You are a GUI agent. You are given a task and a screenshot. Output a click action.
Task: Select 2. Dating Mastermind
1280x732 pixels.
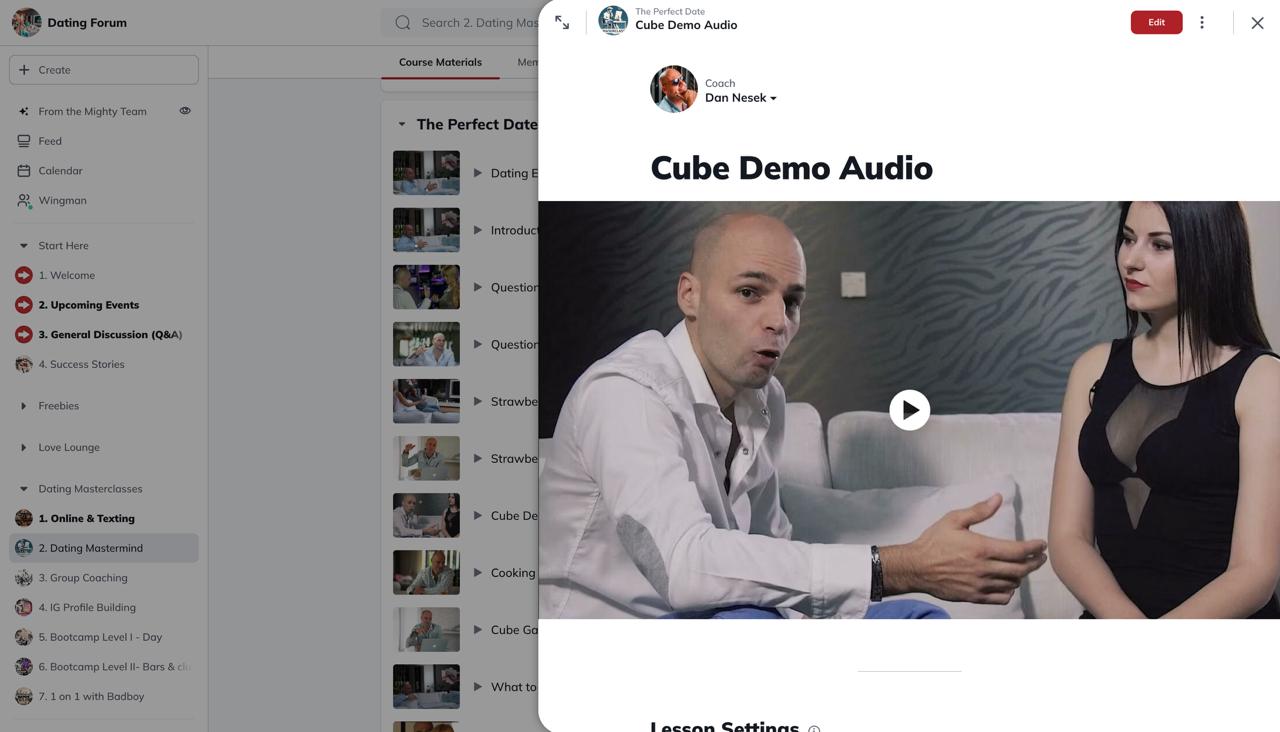tap(104, 548)
